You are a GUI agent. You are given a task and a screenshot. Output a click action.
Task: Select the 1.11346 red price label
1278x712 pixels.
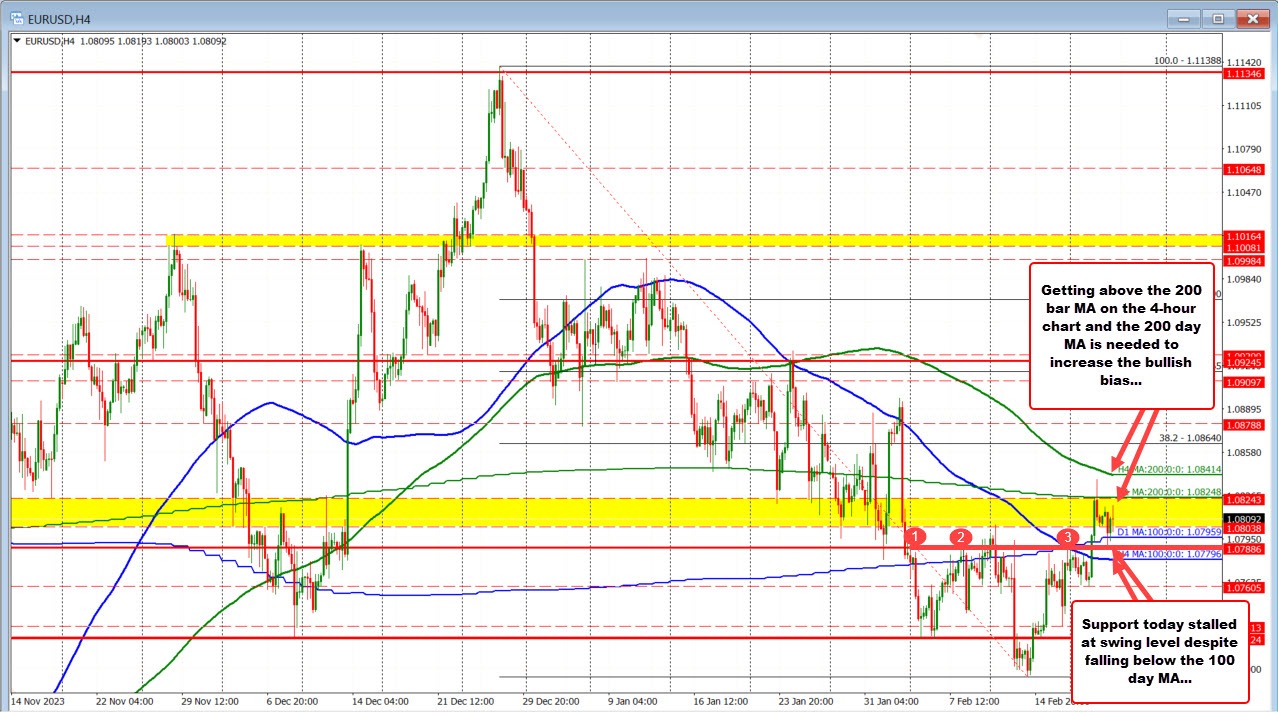(x=1245, y=73)
